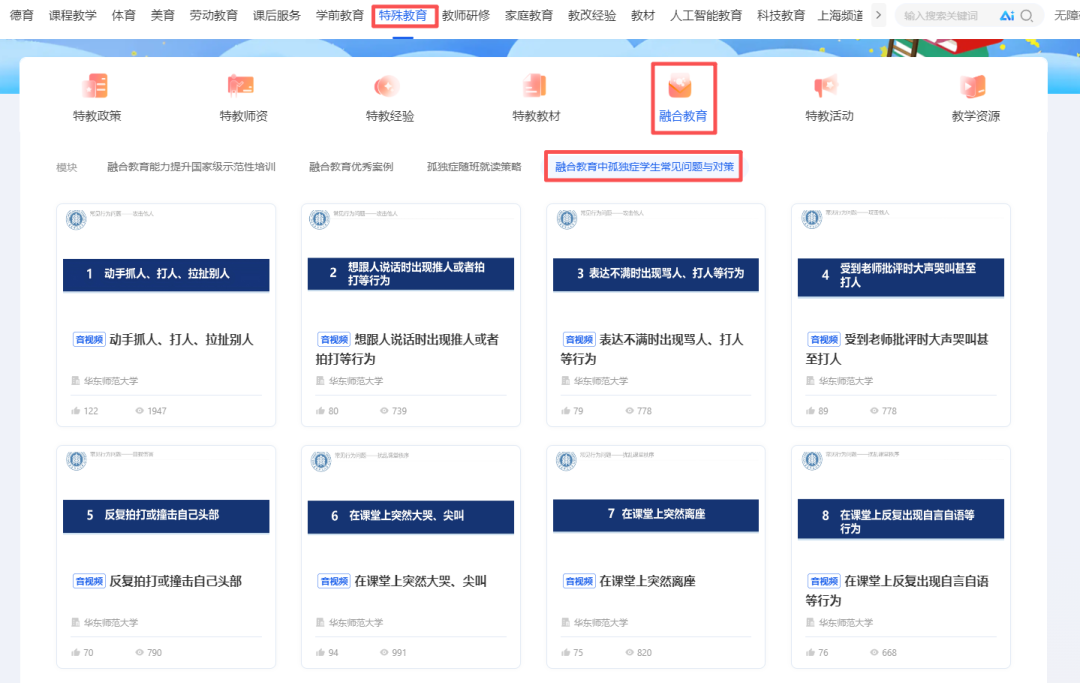Open the 特教经验 category icon
Screen dimensions: 1080x683
(x=387, y=87)
